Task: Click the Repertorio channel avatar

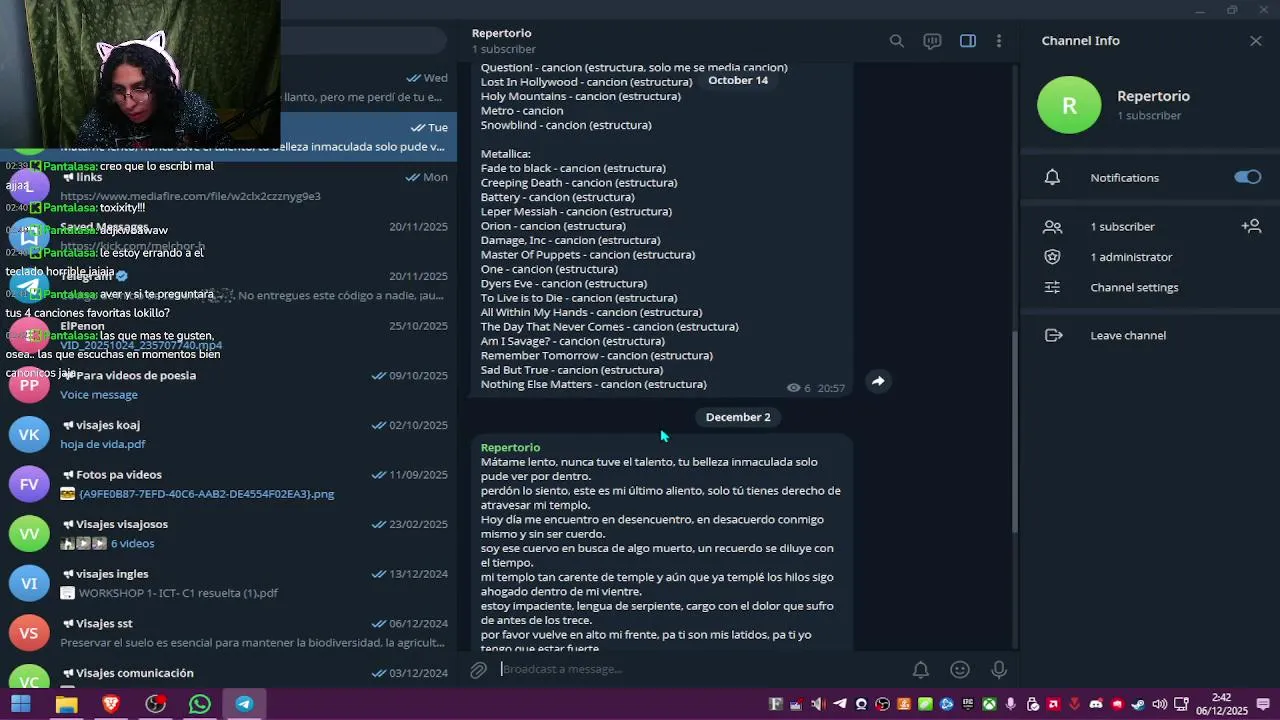Action: tap(1069, 104)
